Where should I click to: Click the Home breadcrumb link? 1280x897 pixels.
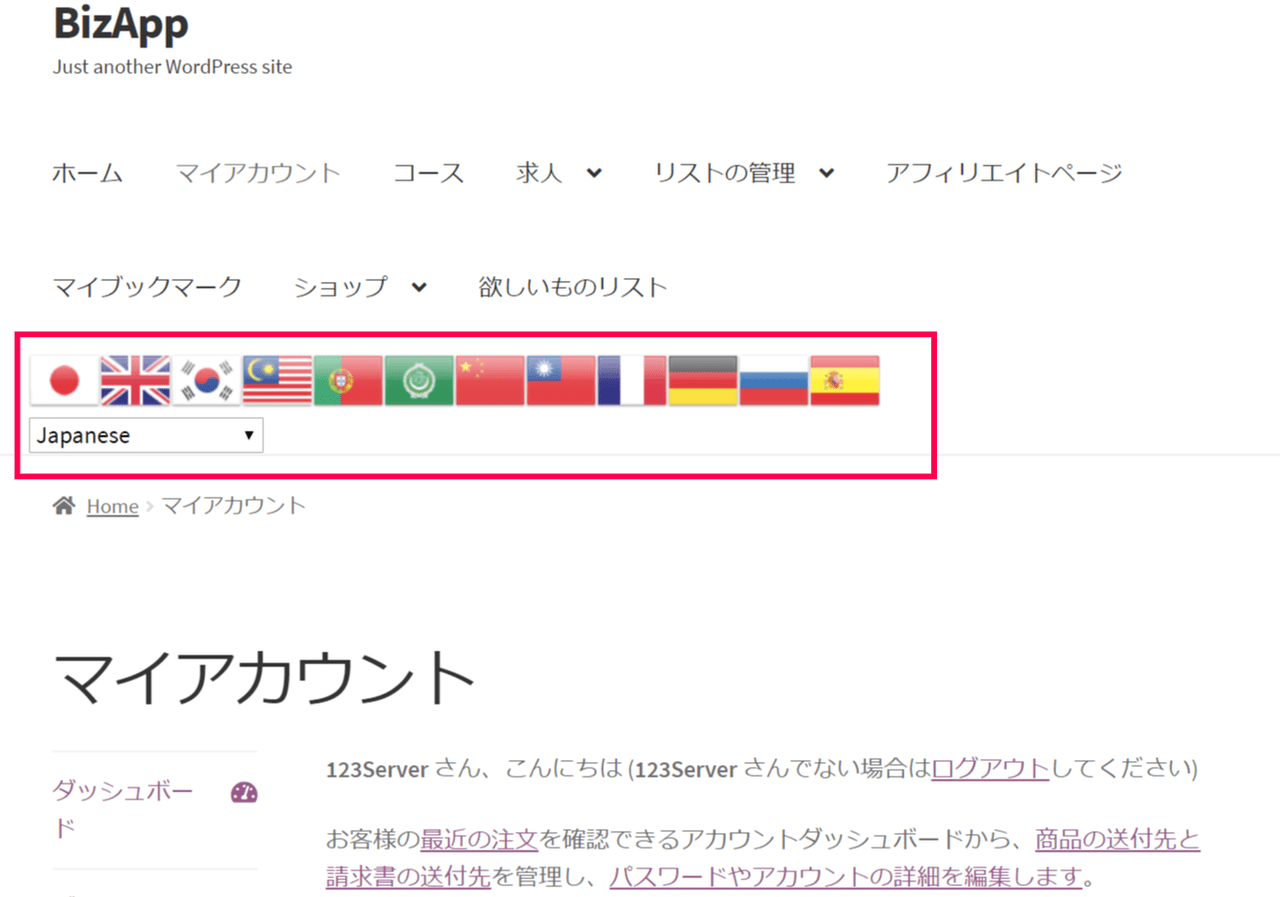click(x=112, y=506)
